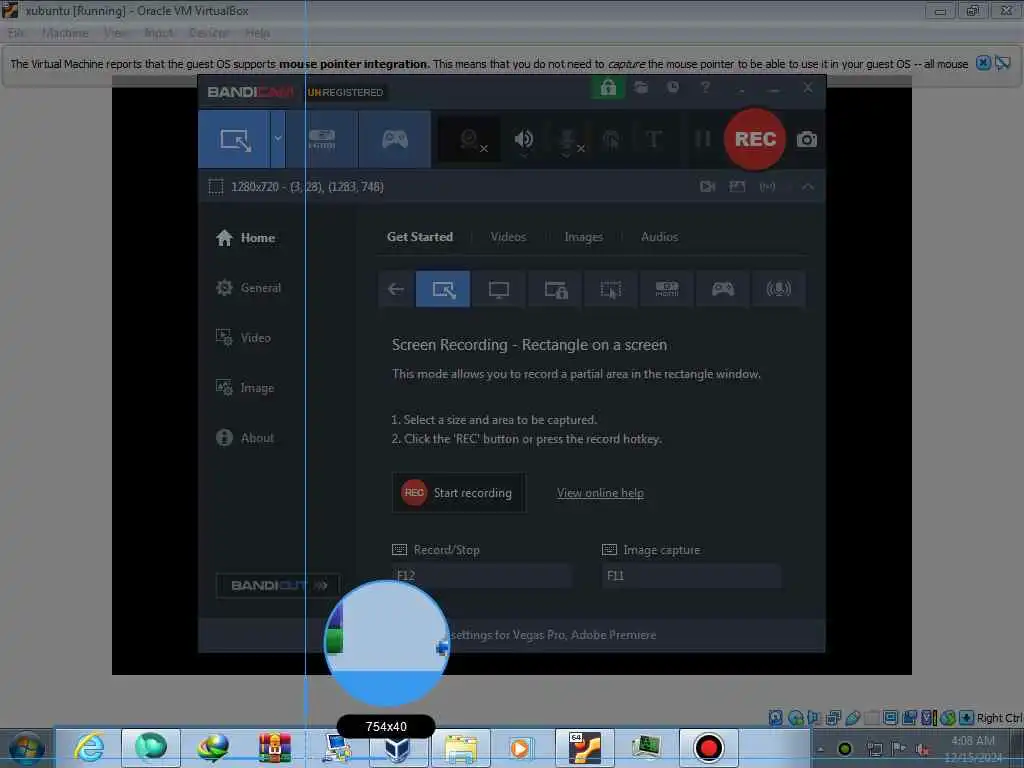Switch to the Audios tab
The width and height of the screenshot is (1024, 768).
[x=659, y=237]
